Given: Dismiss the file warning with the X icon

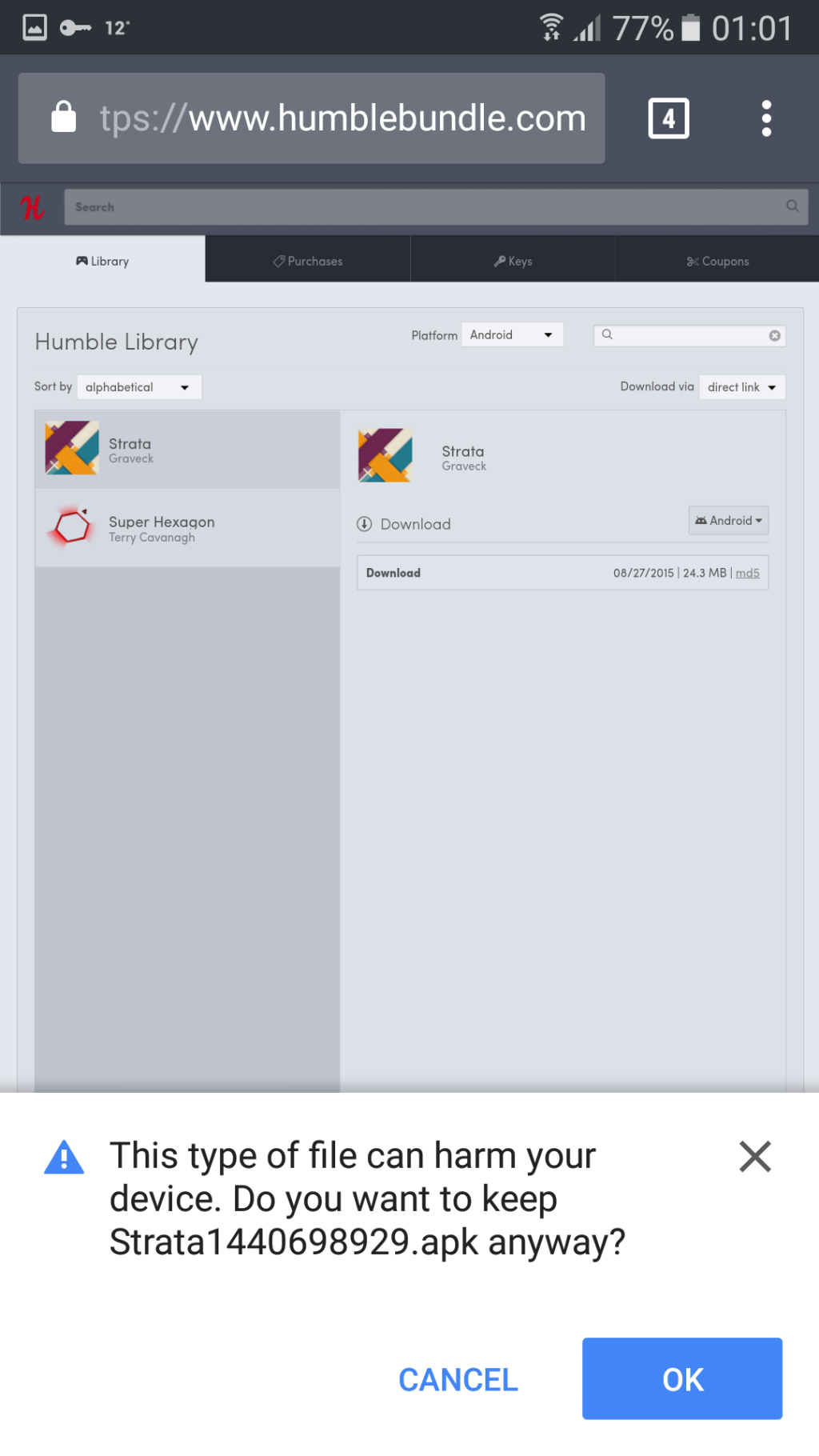Looking at the screenshot, I should tap(754, 1157).
